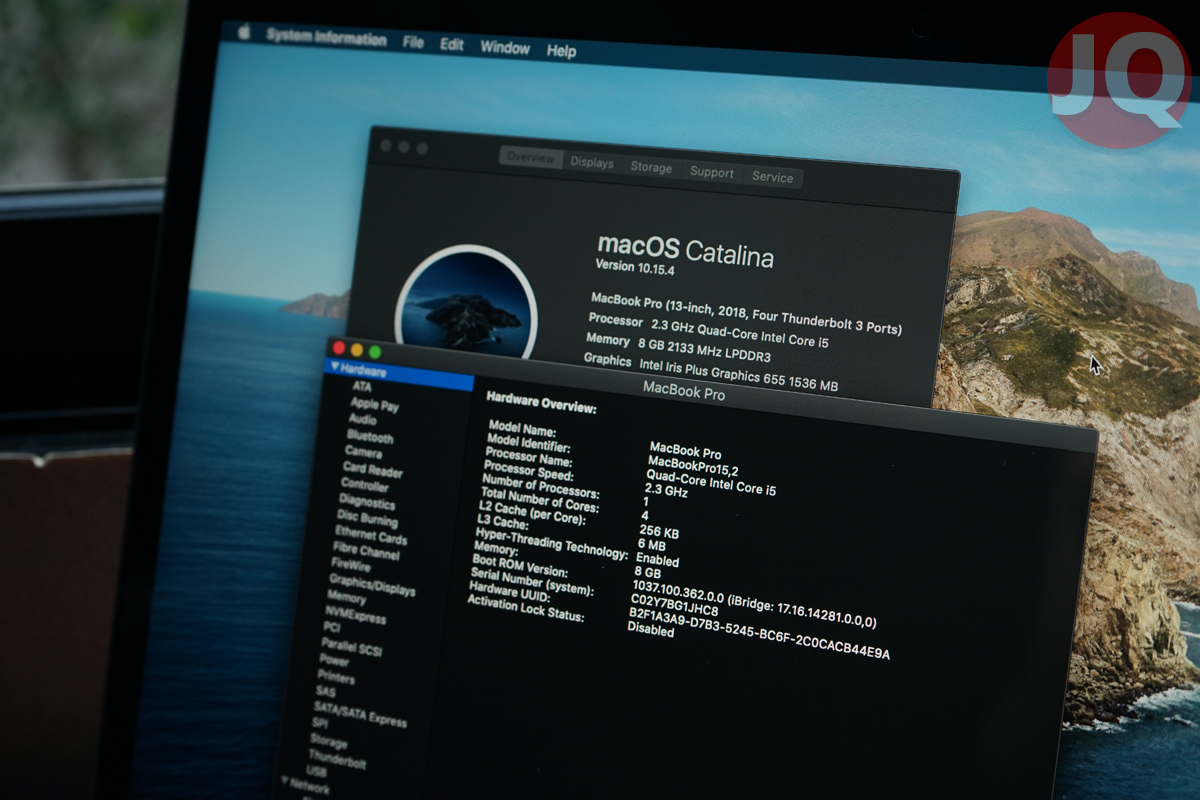The height and width of the screenshot is (800, 1200).
Task: Open the Help menu
Action: pos(561,51)
